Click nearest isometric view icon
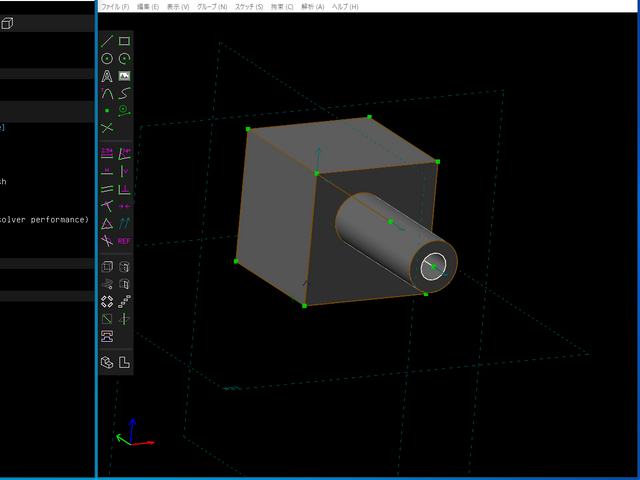 point(107,362)
